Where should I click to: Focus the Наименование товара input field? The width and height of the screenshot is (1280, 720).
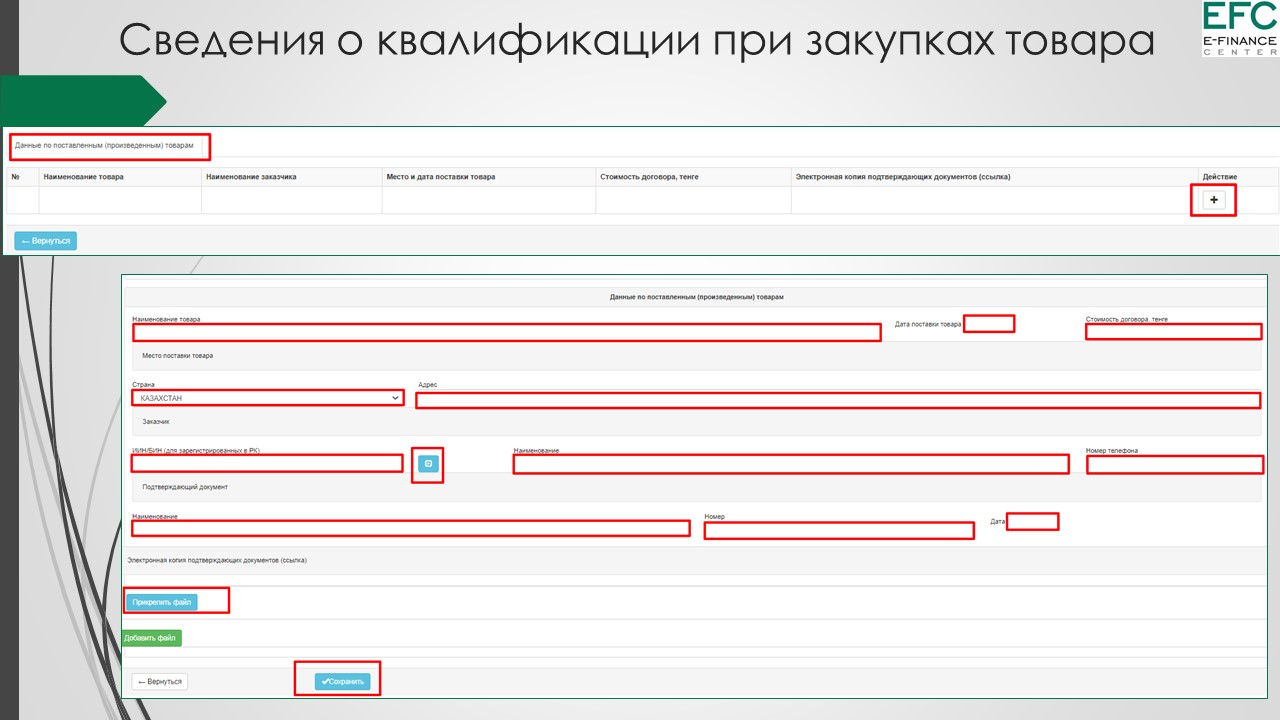click(506, 332)
